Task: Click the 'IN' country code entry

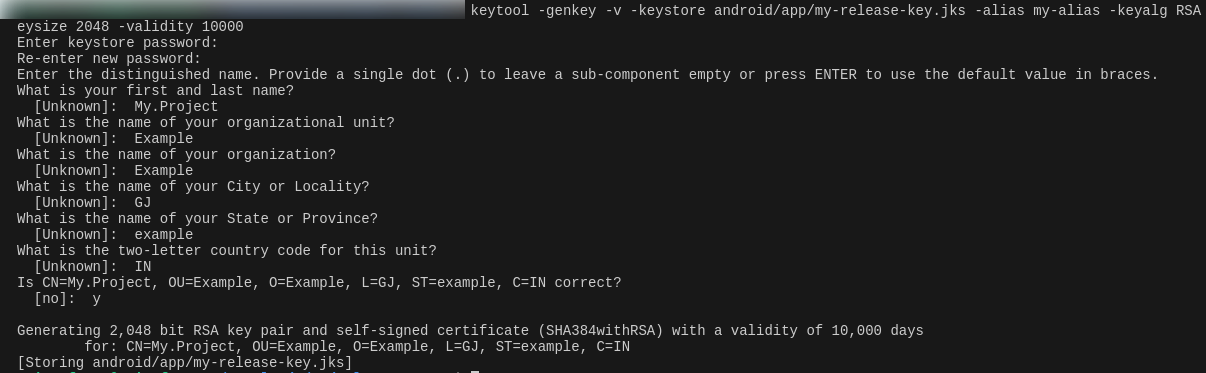Action: [x=143, y=267]
